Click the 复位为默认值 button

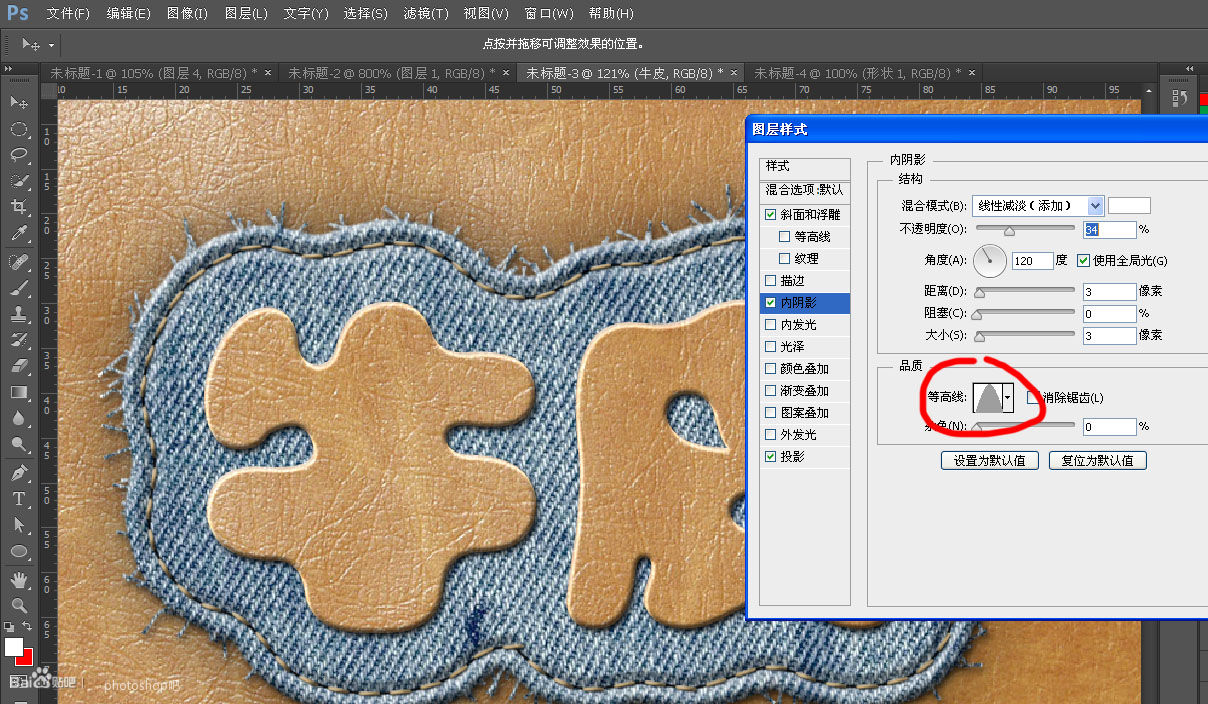click(1097, 461)
